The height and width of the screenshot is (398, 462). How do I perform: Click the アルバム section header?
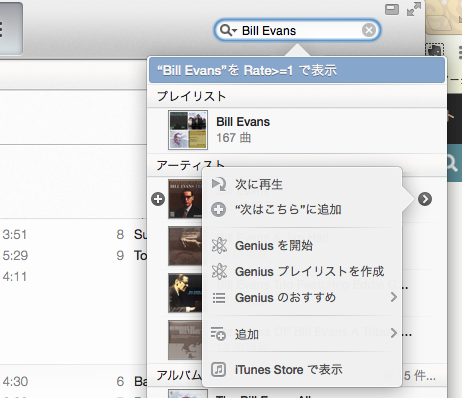pyautogui.click(x=179, y=375)
